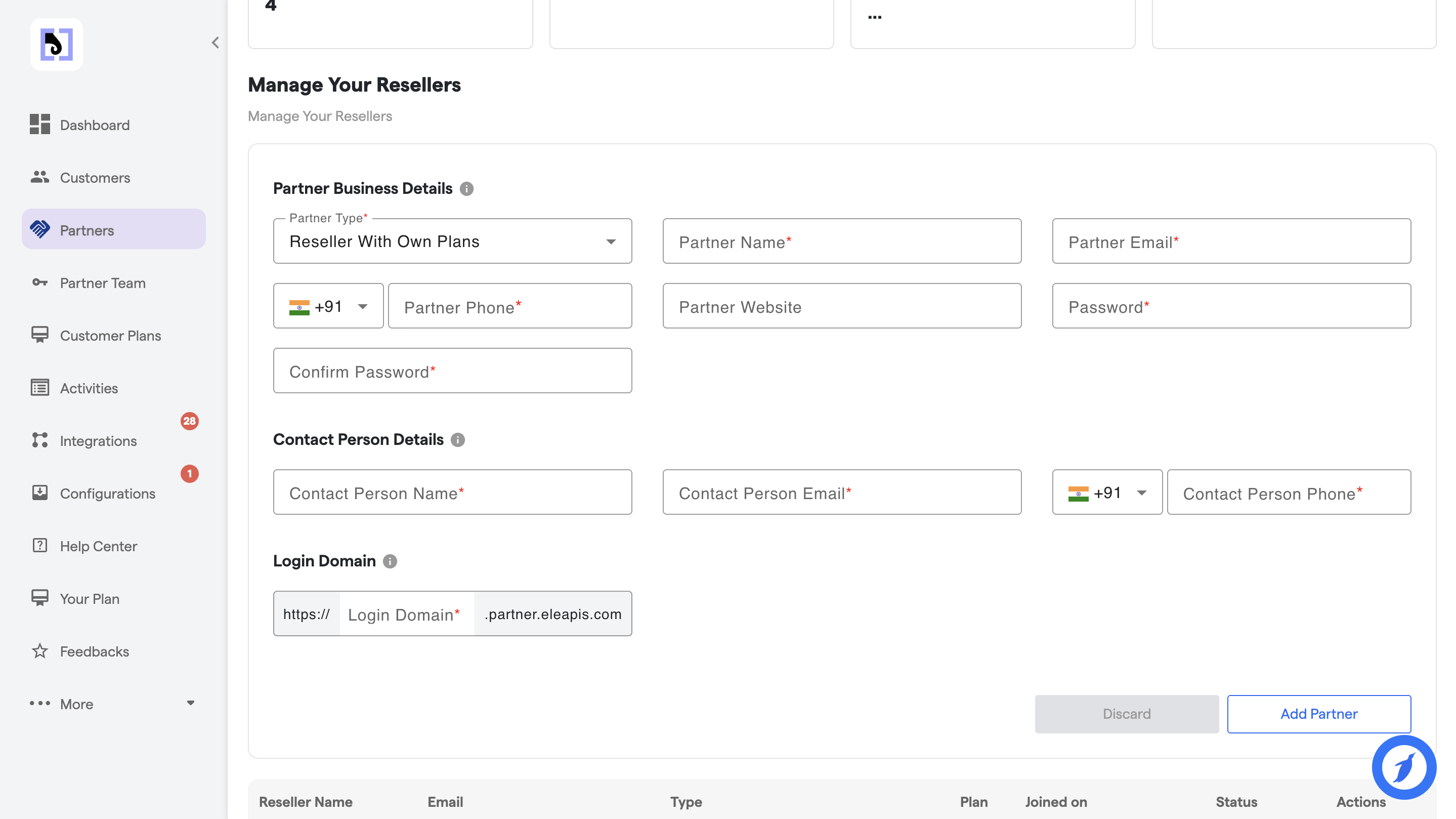Go to the Customers page
The image size is (1456, 819).
click(95, 178)
